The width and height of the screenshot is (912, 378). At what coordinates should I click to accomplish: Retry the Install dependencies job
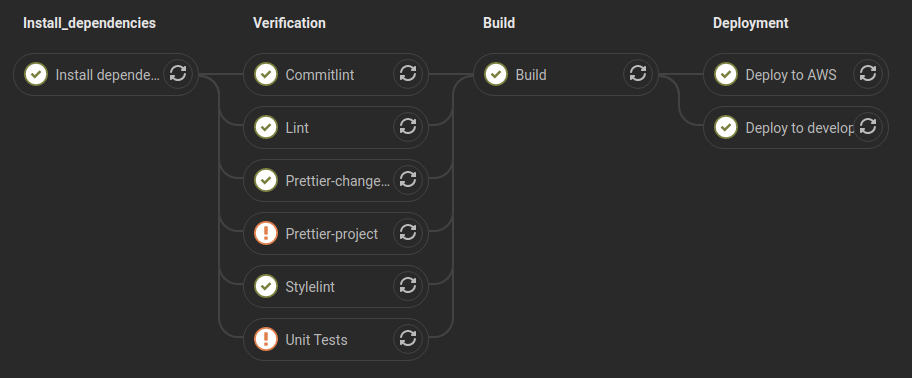coord(178,74)
